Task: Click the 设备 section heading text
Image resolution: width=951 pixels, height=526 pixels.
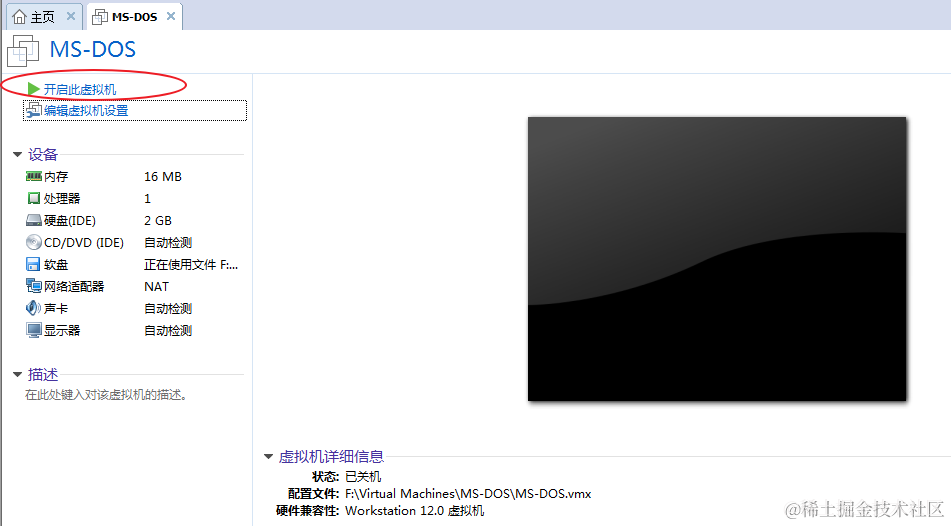Action: click(x=42, y=155)
